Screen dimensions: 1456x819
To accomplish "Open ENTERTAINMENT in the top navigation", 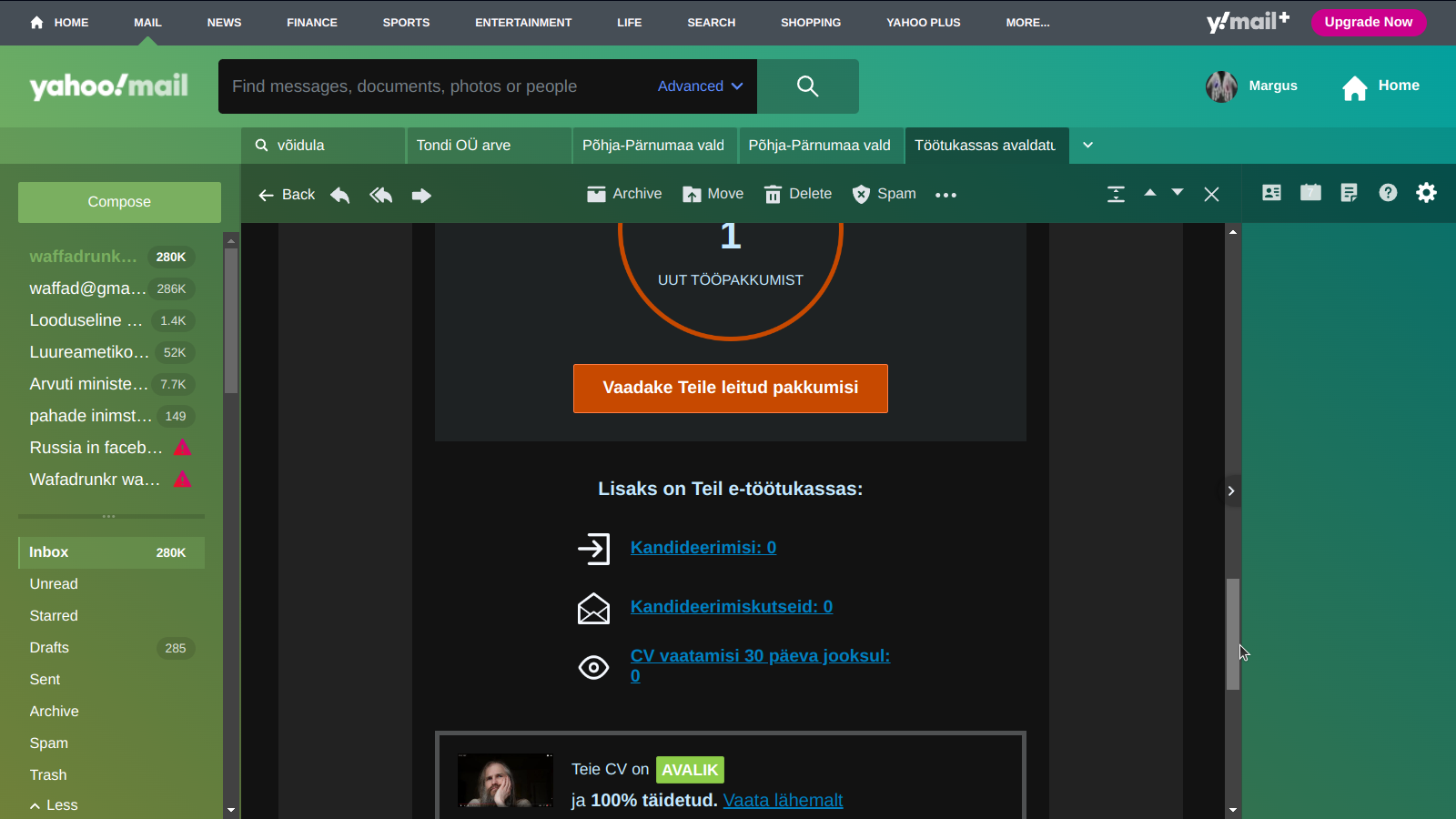I will (x=523, y=23).
